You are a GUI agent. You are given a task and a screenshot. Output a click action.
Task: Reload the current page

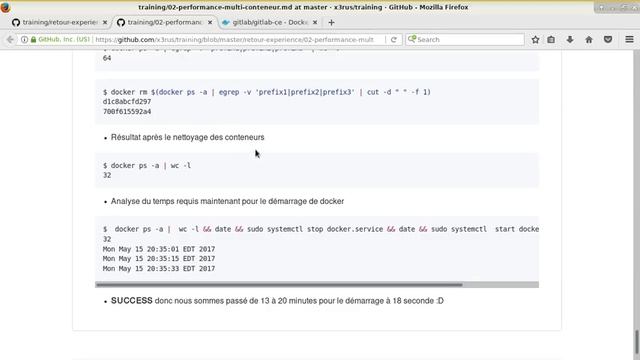click(393, 40)
